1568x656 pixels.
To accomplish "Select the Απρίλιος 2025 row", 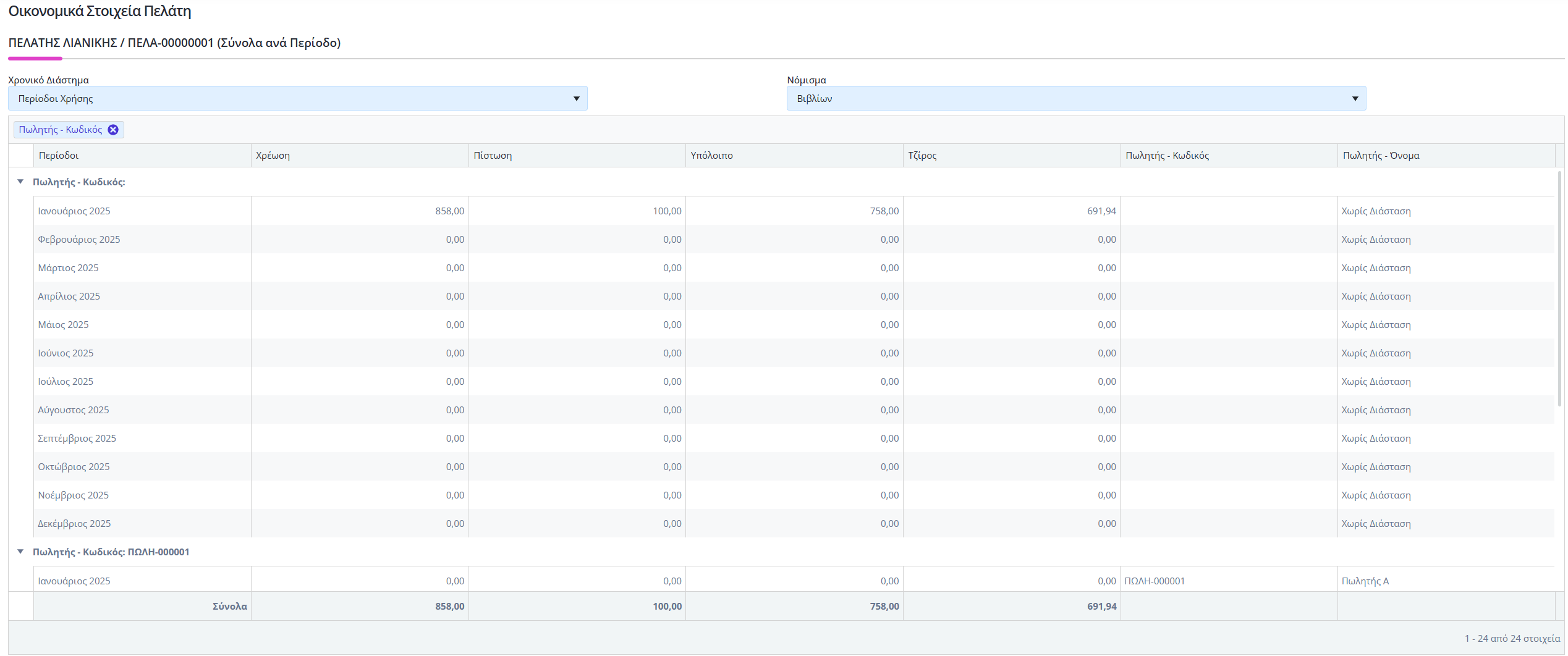I will point(794,296).
